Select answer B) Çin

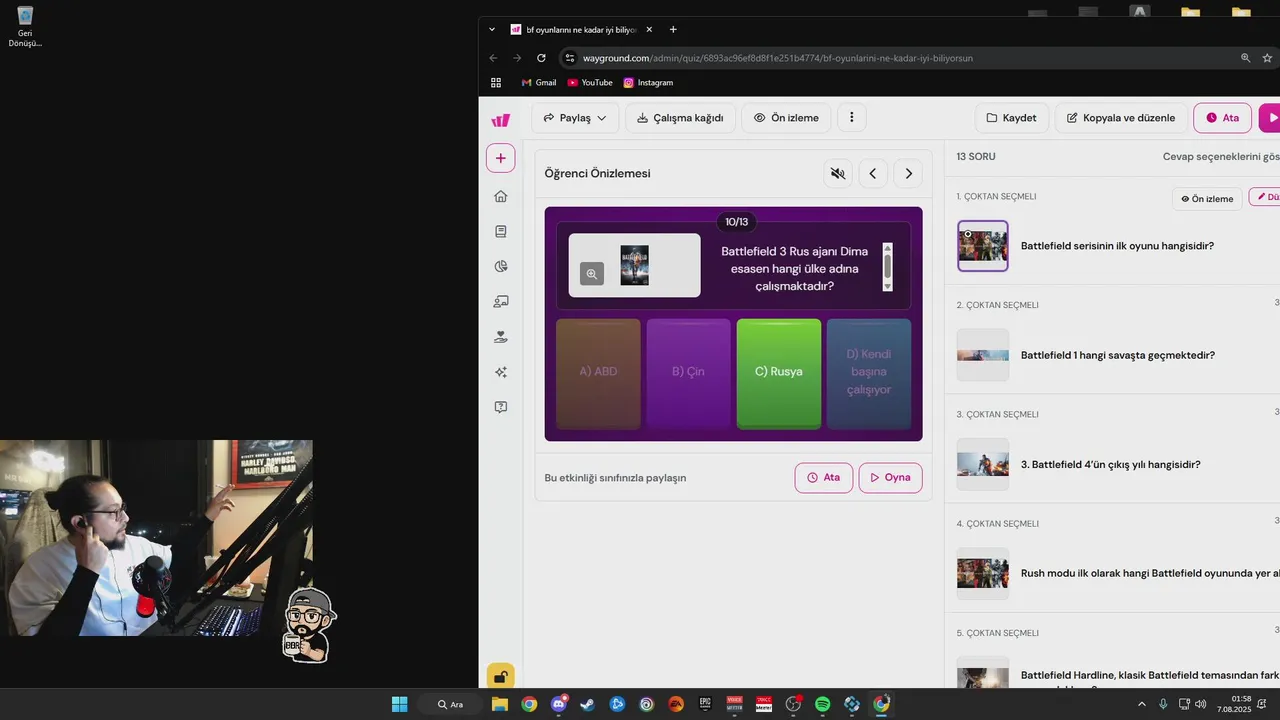688,374
